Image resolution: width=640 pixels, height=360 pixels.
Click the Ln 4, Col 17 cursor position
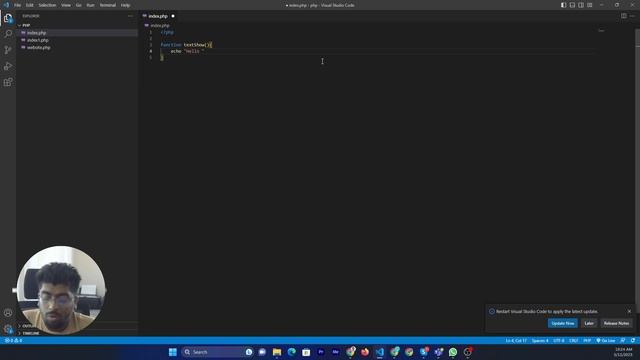(516, 340)
